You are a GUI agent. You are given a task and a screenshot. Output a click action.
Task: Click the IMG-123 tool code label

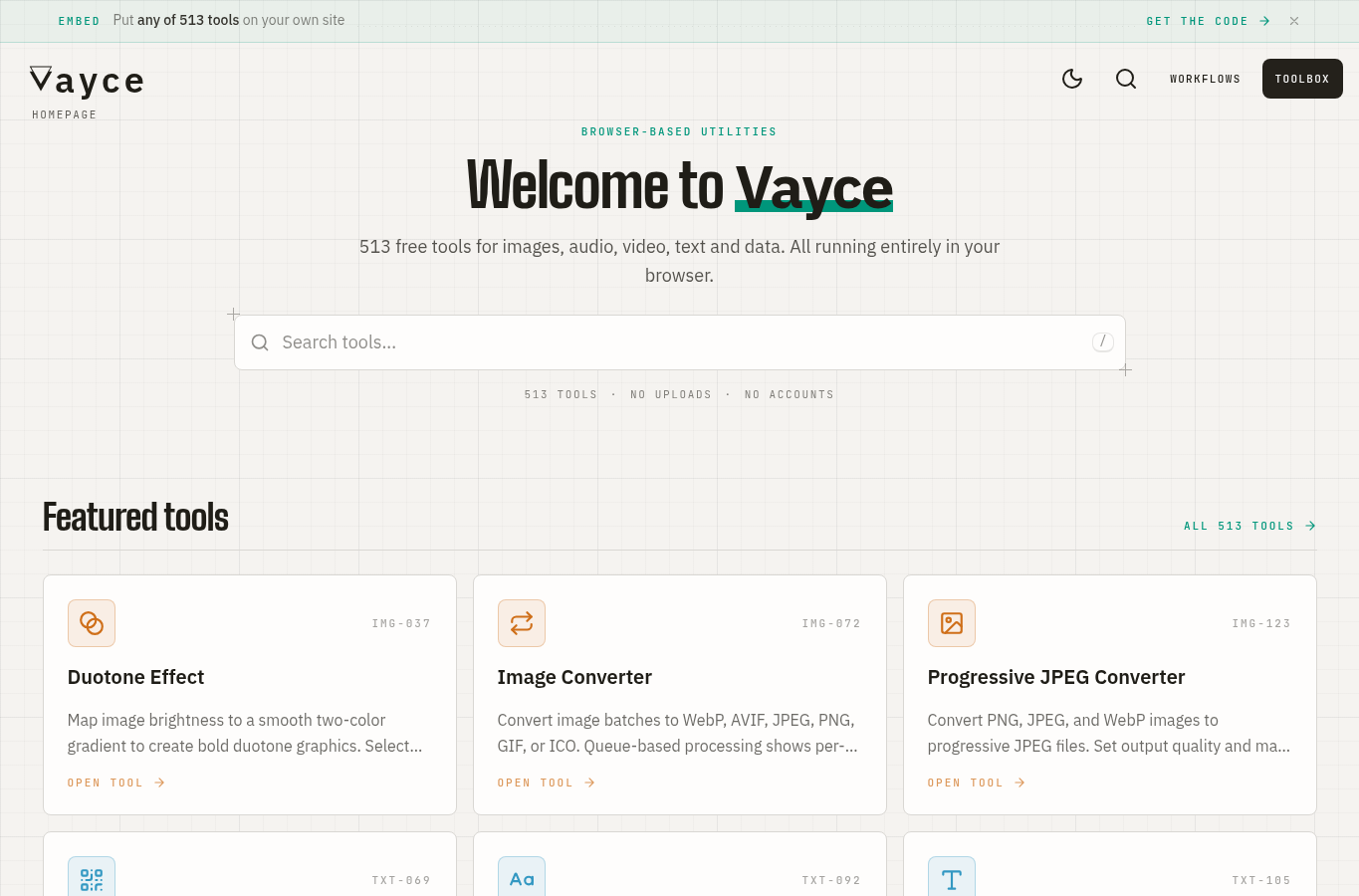1261,623
